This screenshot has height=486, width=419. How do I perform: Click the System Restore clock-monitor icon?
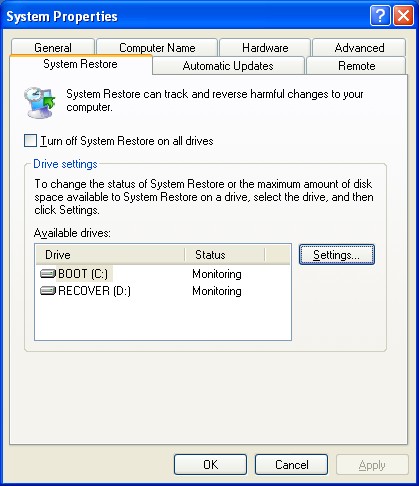(x=39, y=102)
